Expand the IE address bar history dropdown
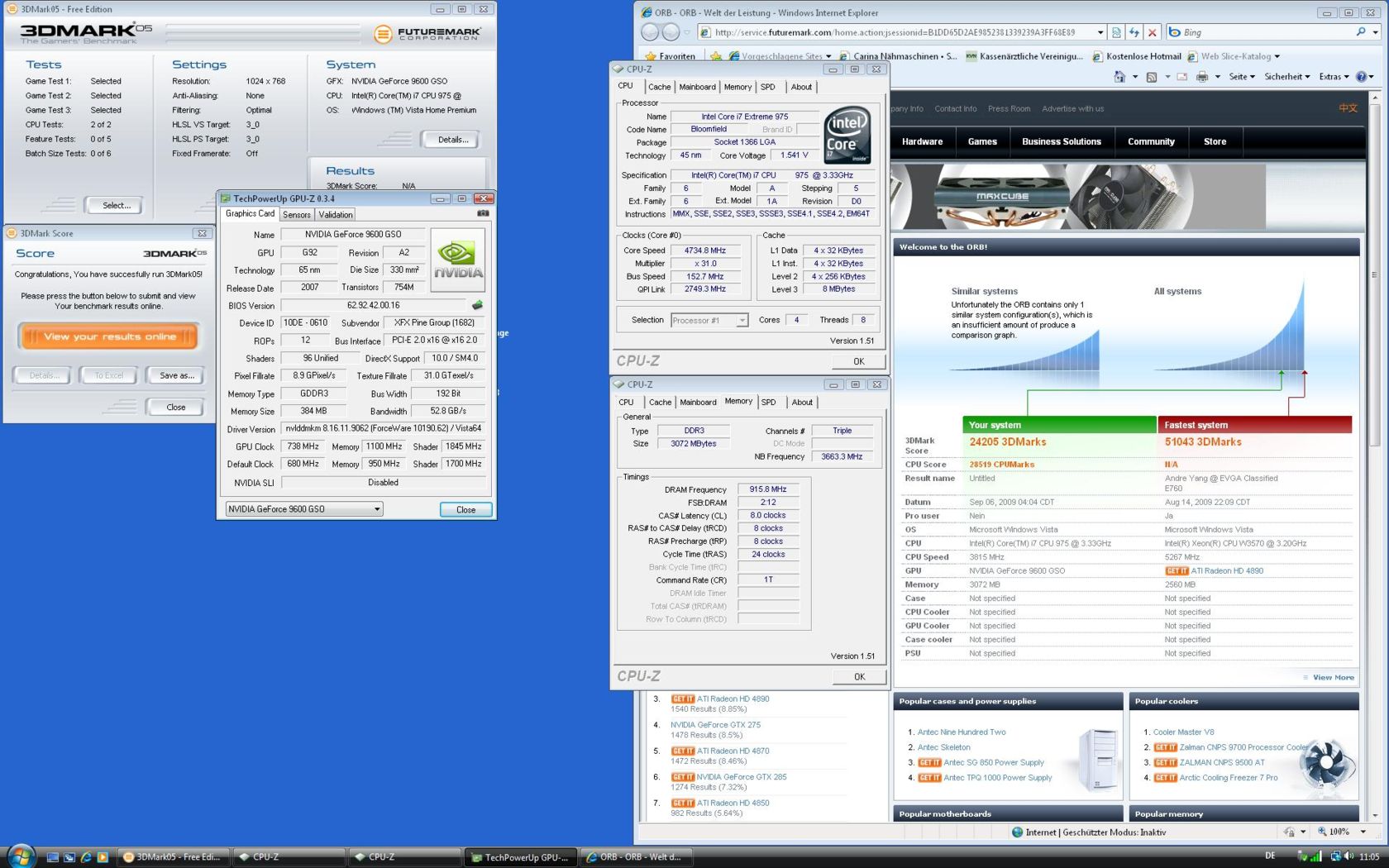 [x=1100, y=32]
